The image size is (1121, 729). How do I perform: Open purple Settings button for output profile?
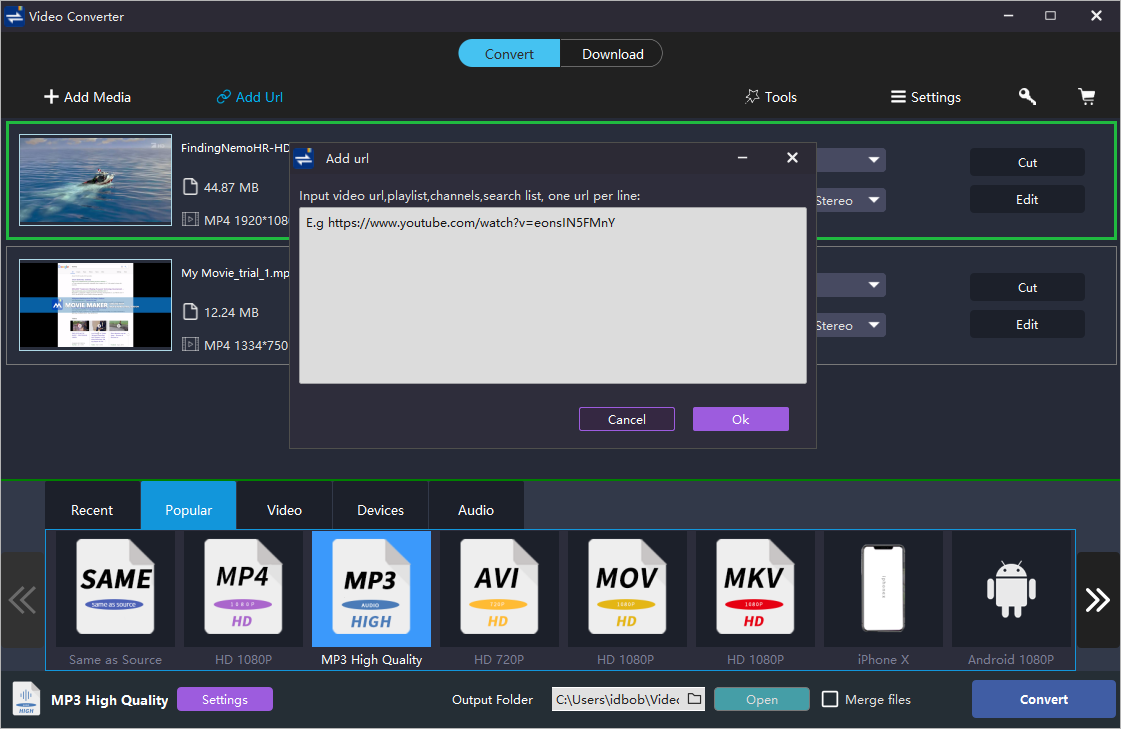point(224,699)
